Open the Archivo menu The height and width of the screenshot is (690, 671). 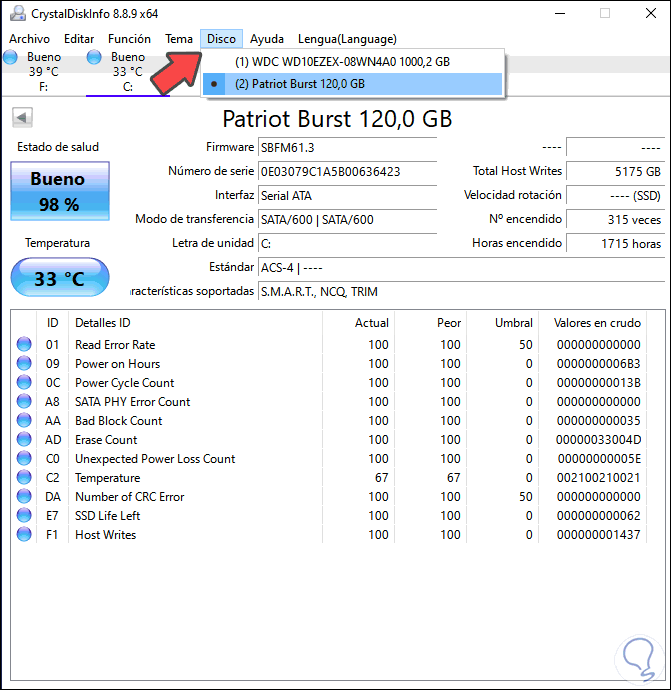29,39
